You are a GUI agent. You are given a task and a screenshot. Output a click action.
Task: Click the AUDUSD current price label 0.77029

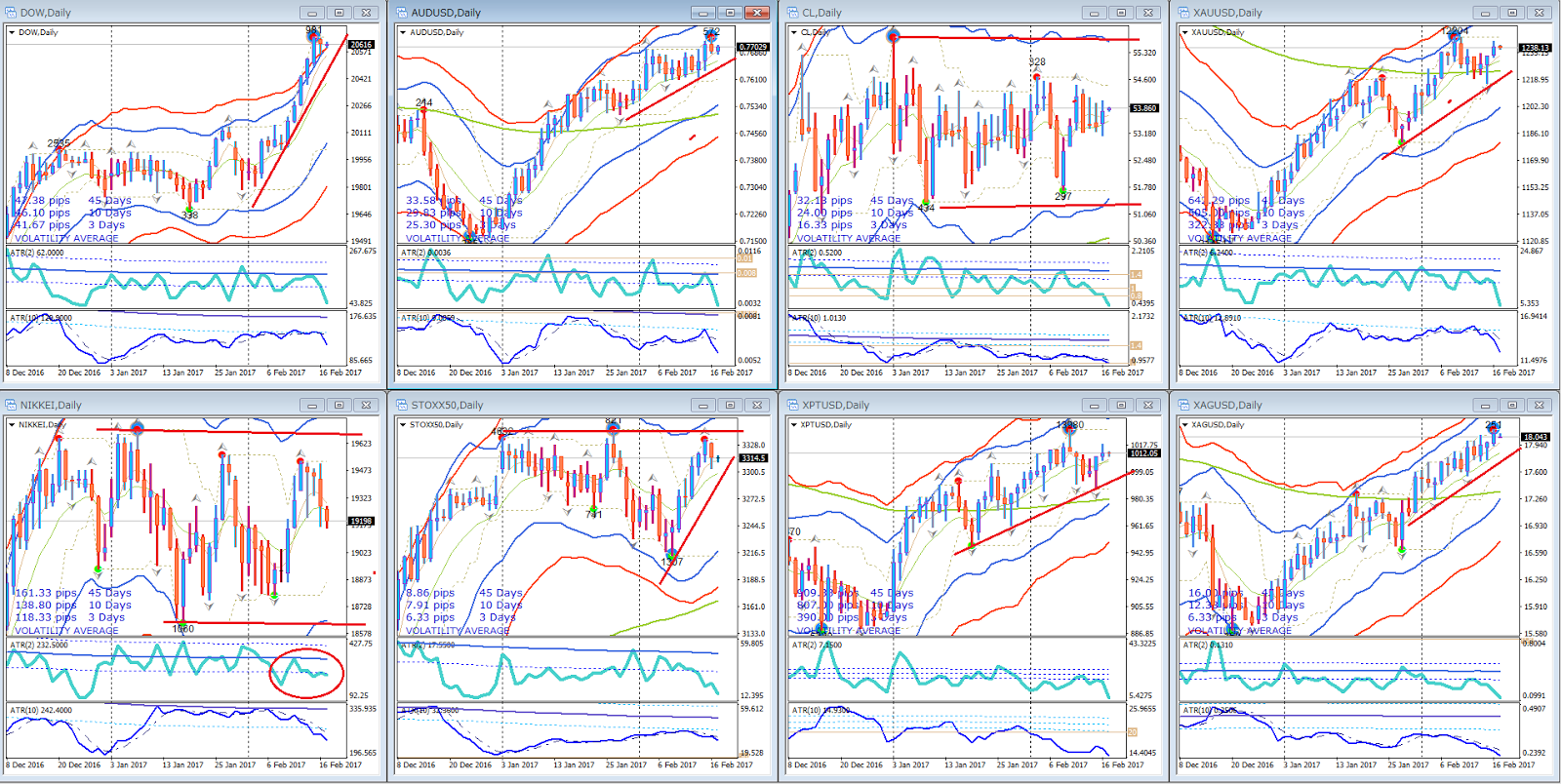753,47
